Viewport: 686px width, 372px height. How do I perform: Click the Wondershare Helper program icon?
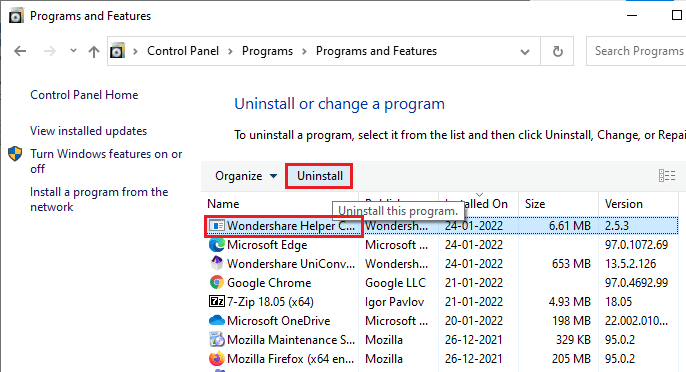[x=217, y=226]
